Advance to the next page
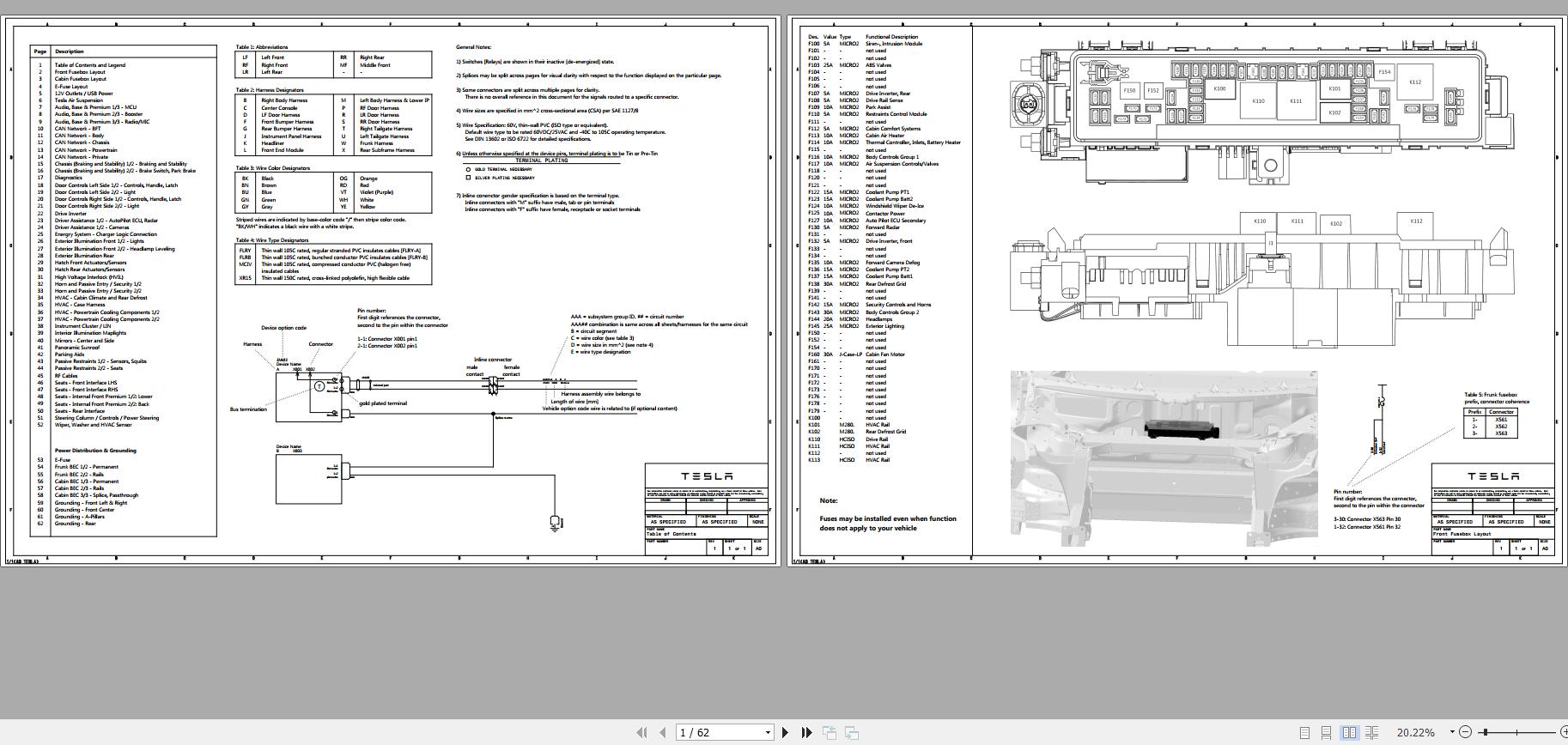The height and width of the screenshot is (745, 1568). (x=785, y=732)
